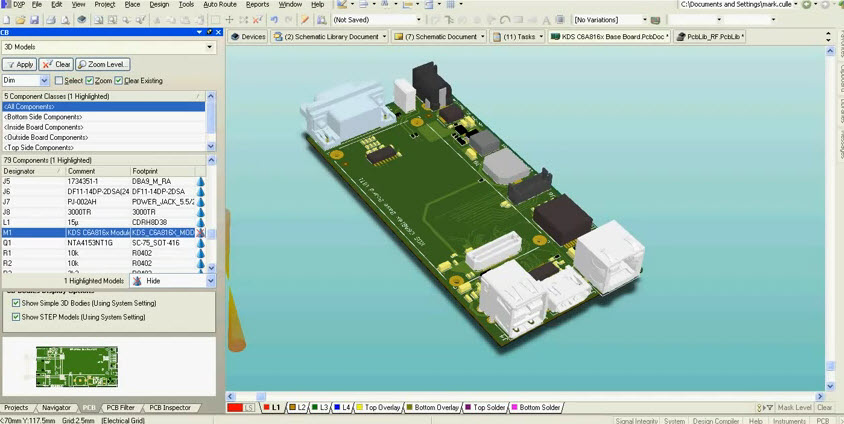
Task: Click the clear filter red X icon
Action: pyautogui.click(x=258, y=20)
